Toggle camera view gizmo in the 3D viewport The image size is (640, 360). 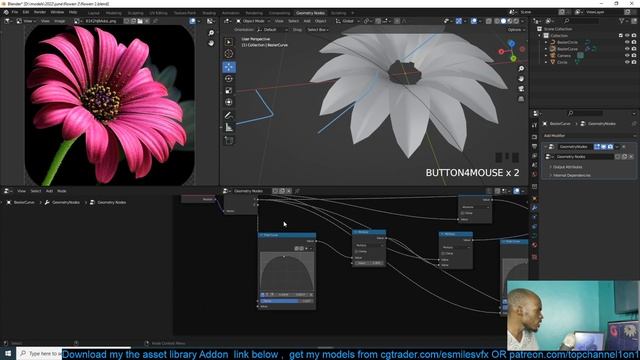tap(521, 89)
